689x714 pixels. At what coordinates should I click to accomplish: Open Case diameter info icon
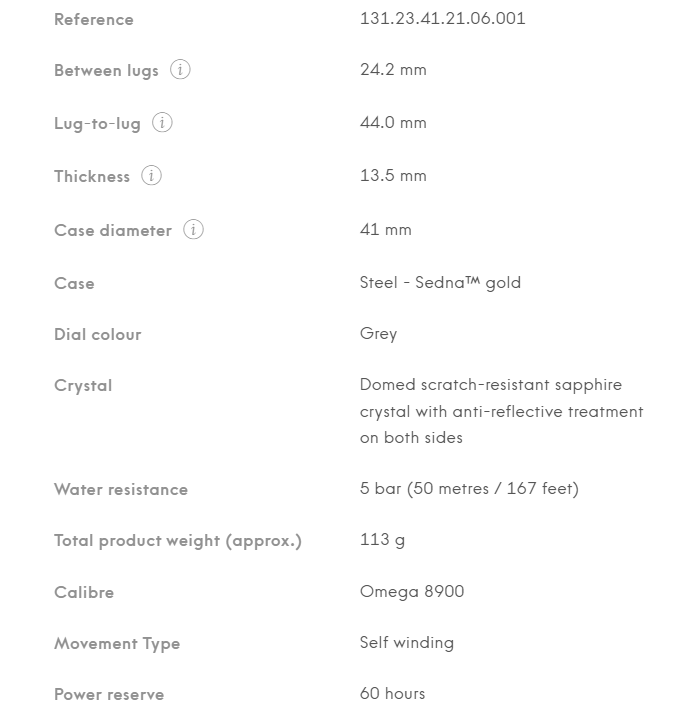pyautogui.click(x=194, y=230)
